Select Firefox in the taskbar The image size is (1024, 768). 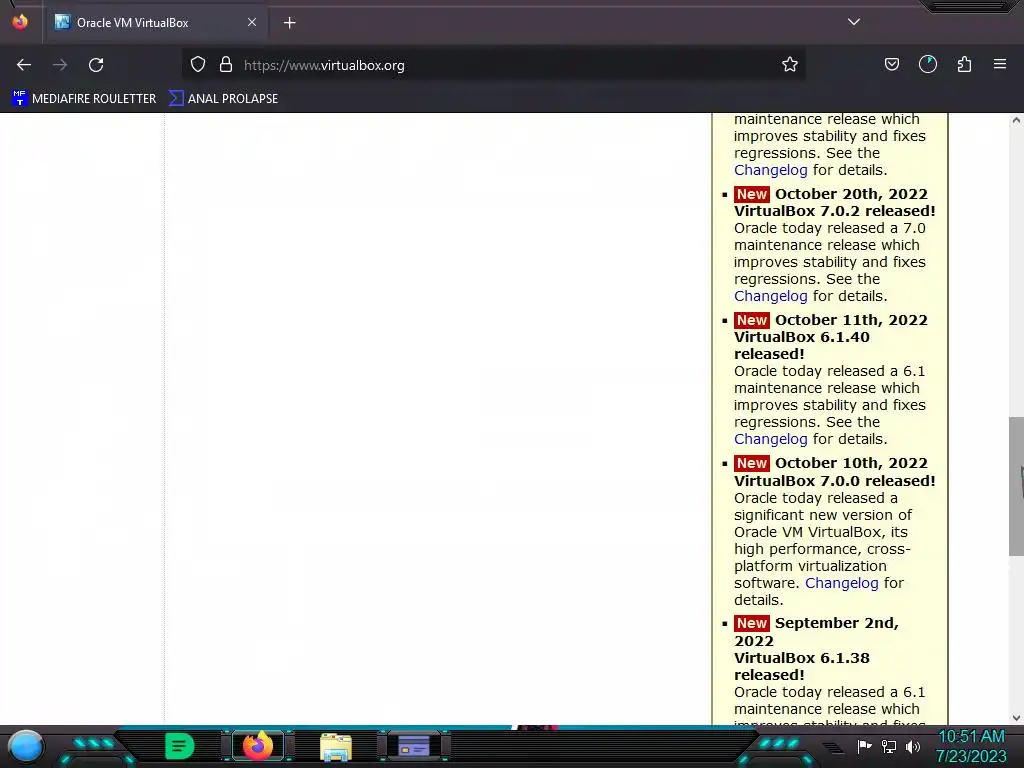pyautogui.click(x=258, y=746)
